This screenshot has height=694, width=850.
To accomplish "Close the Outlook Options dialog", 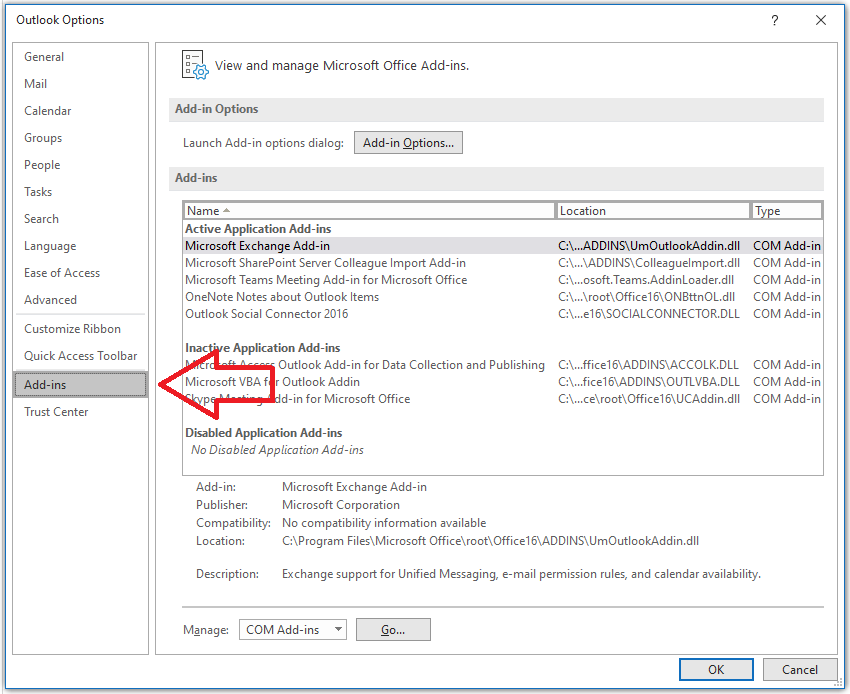I will (821, 20).
